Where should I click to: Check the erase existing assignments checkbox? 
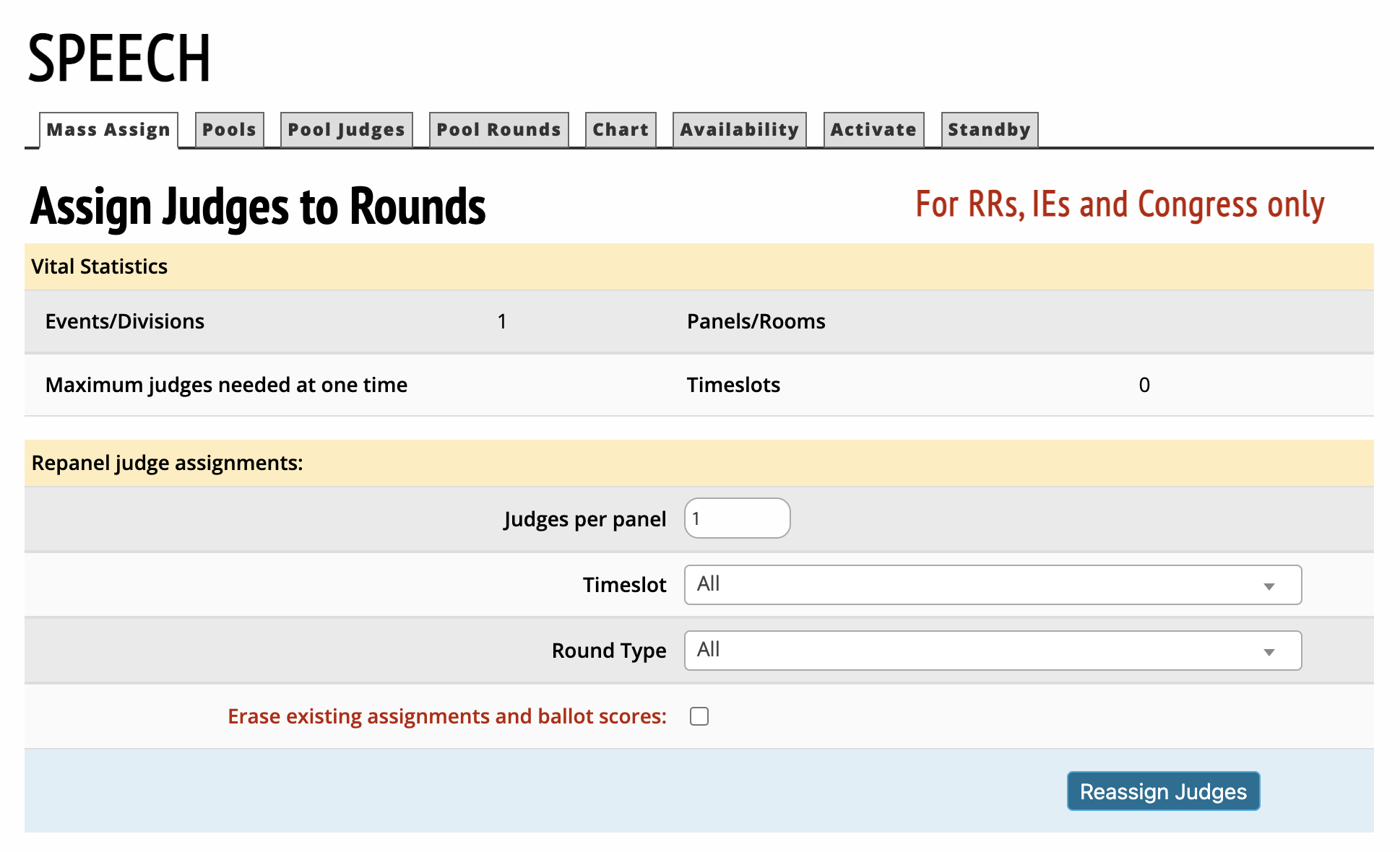[x=699, y=716]
